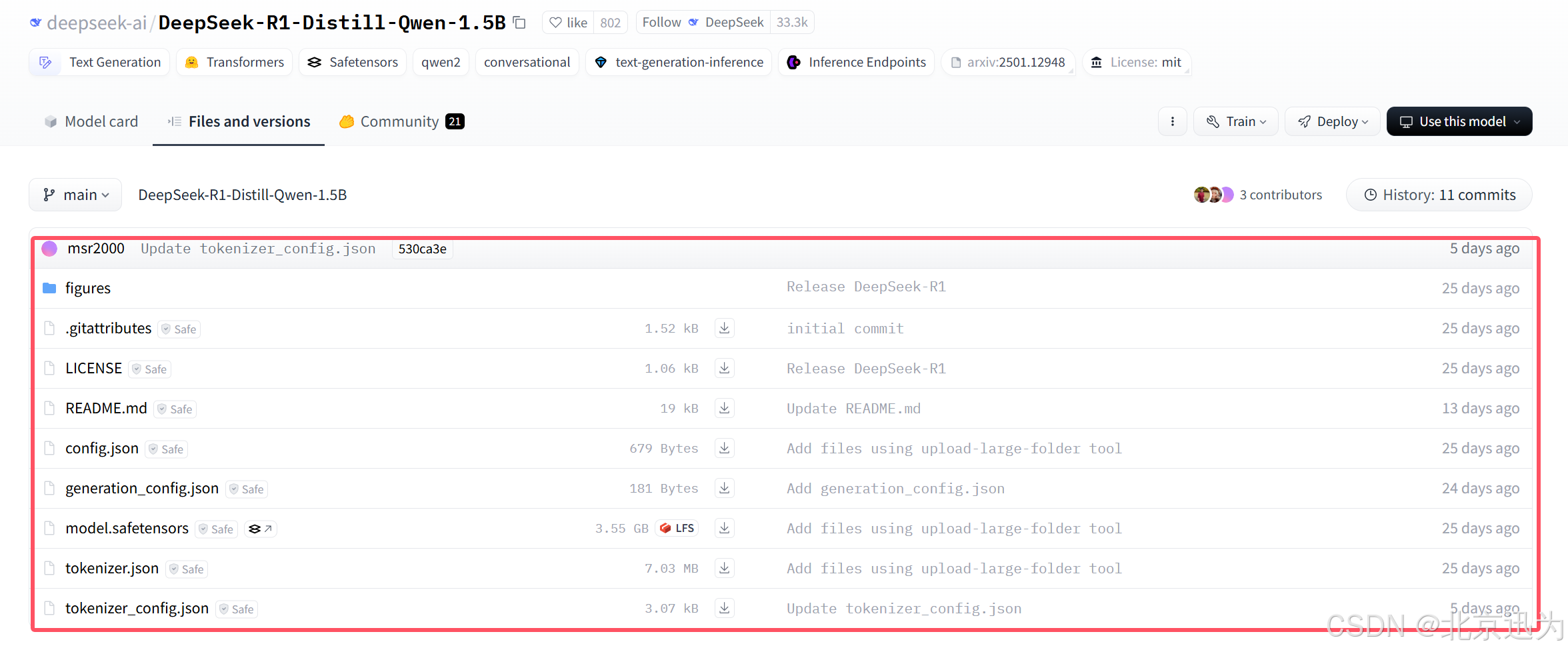
Task: Download the tokenizer_config.json file
Action: pyautogui.click(x=725, y=608)
